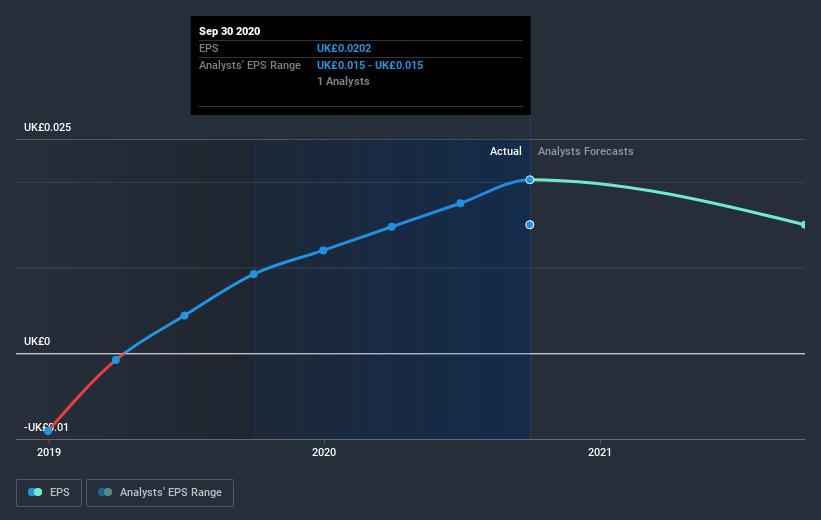Click the UK£0.015 - UK£0.015 range value
821x520 pixels.
(x=370, y=65)
